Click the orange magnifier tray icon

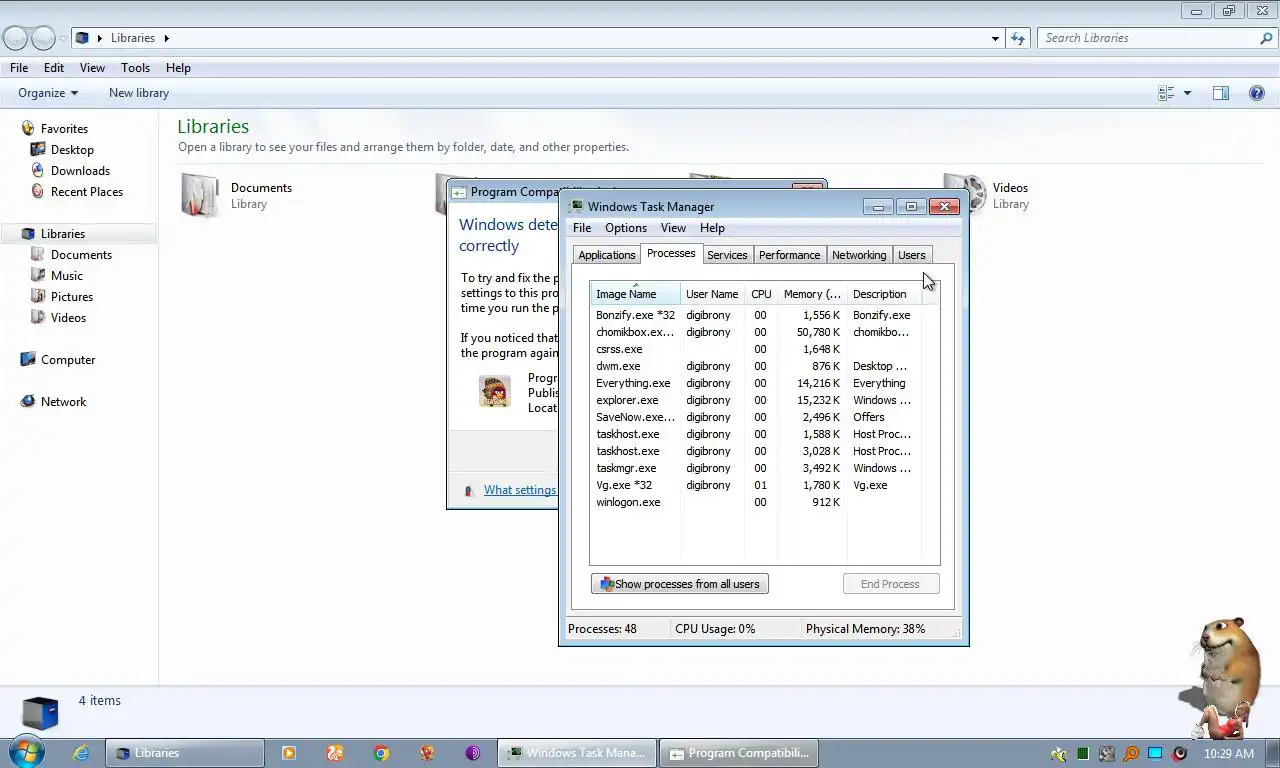coord(1131,754)
